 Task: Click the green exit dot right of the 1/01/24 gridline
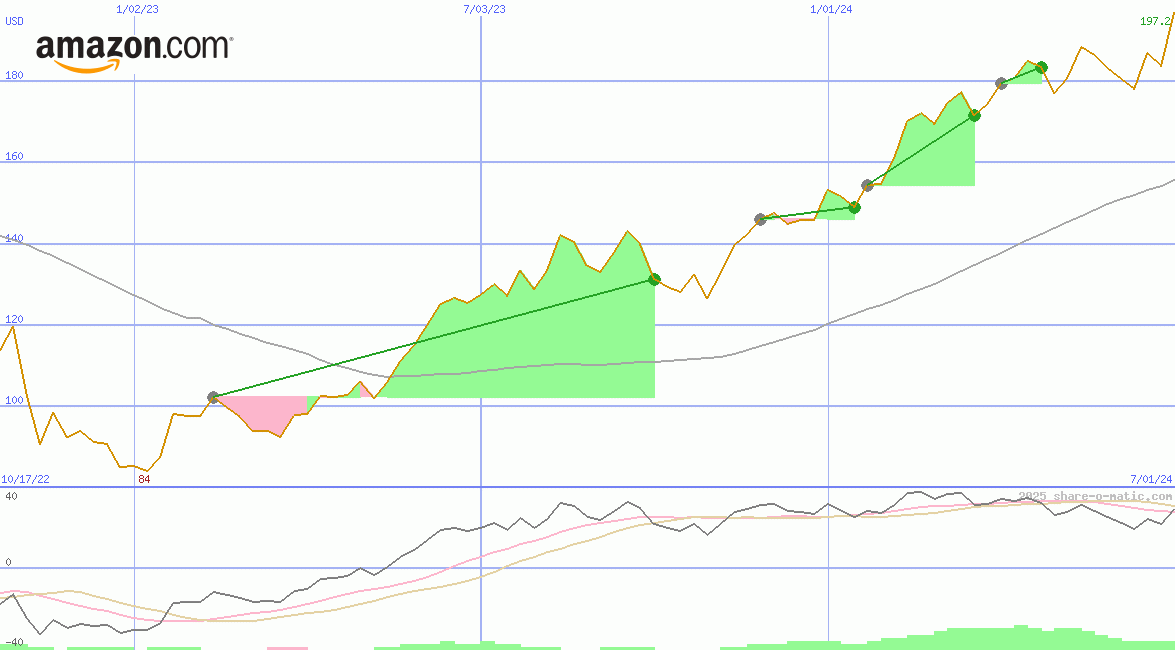tap(854, 208)
